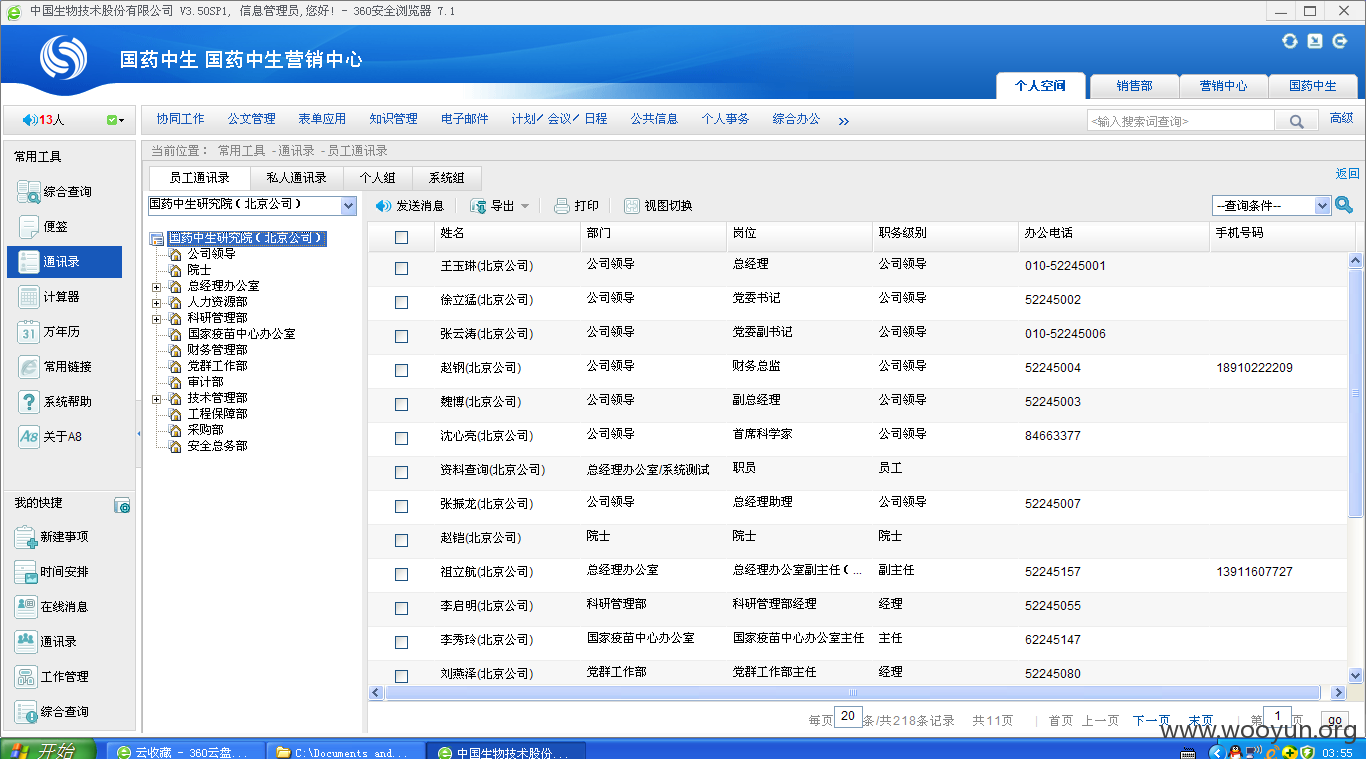This screenshot has height=759, width=1366.
Task: Click the horizontal scrollbar of the table
Action: [853, 692]
